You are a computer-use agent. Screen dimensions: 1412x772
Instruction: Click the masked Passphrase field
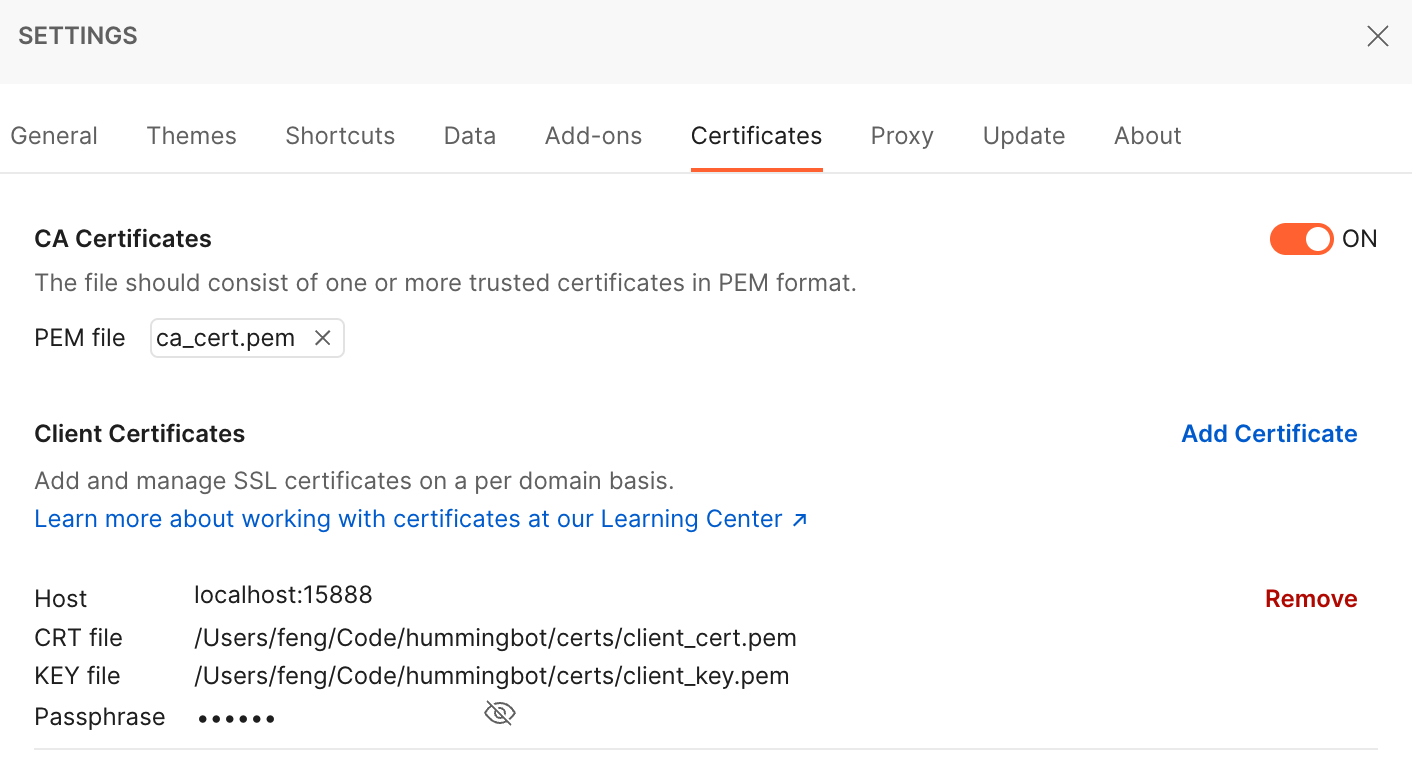point(236,718)
